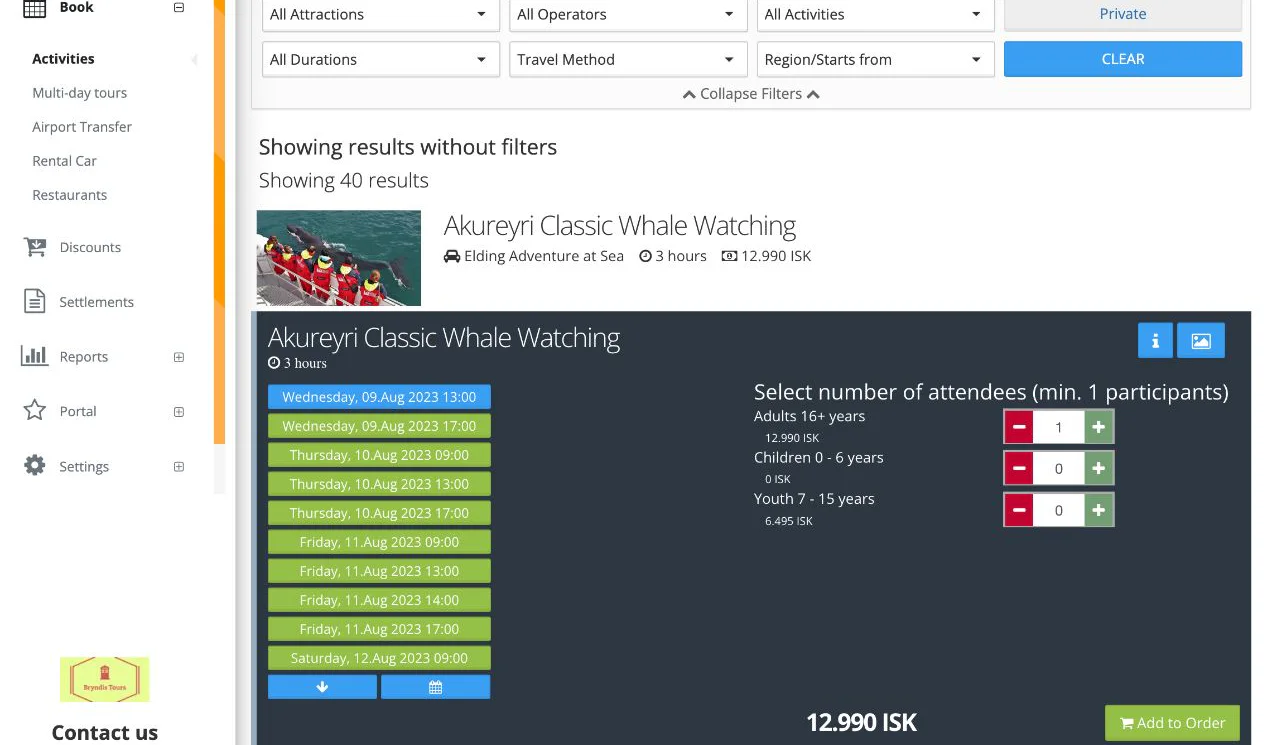1272x745 pixels.
Task: Open Settlements document icon
Action: [35, 301]
